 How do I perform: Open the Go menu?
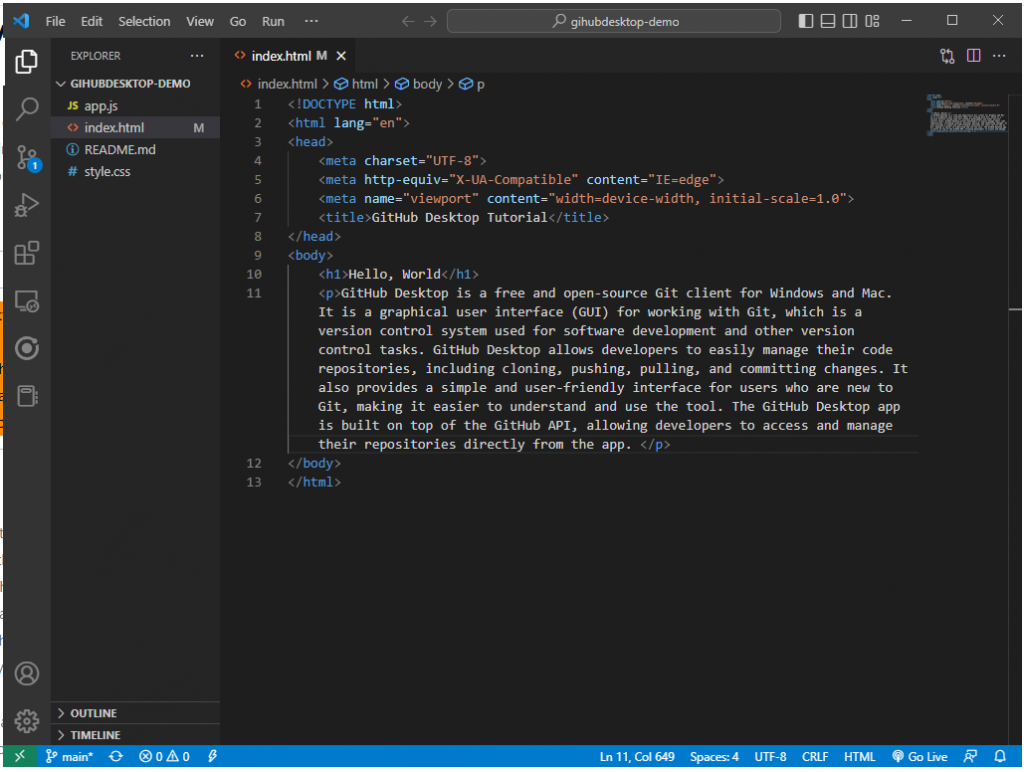[x=238, y=22]
